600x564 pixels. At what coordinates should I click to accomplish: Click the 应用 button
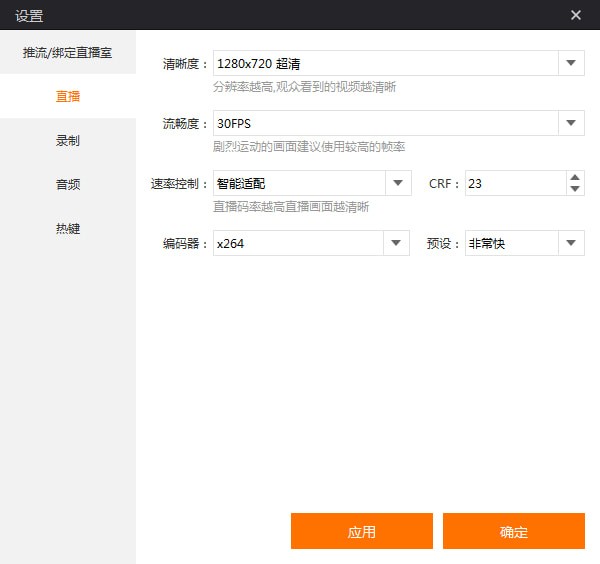point(362,531)
